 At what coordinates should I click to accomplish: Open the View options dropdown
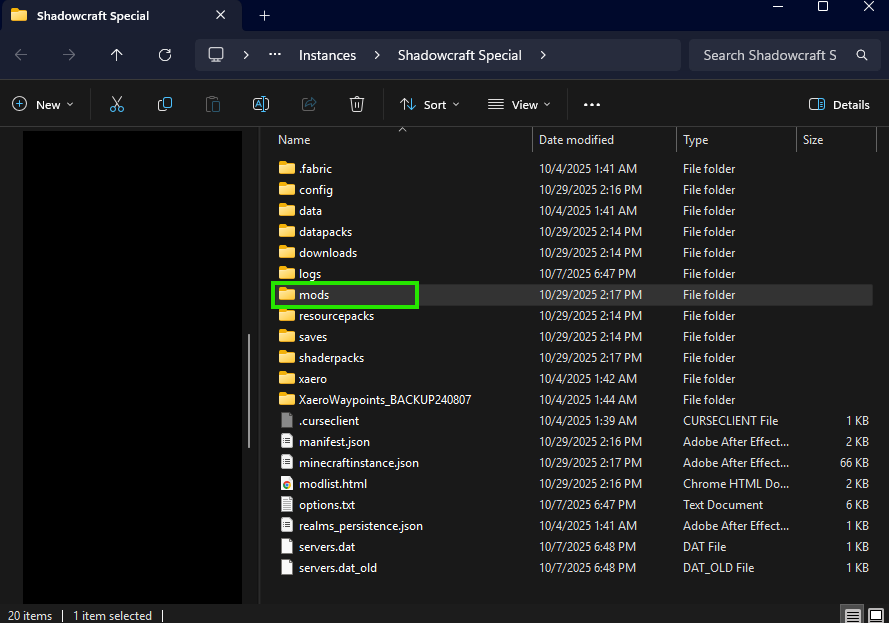click(519, 104)
